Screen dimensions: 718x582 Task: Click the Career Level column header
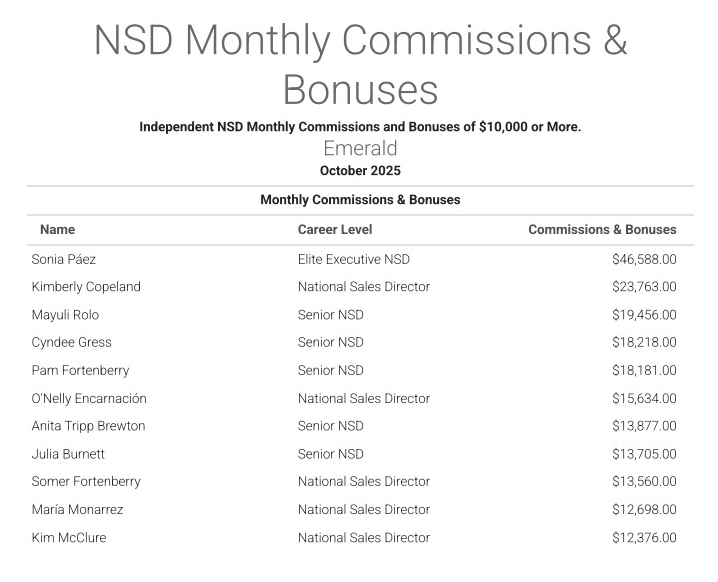click(334, 230)
